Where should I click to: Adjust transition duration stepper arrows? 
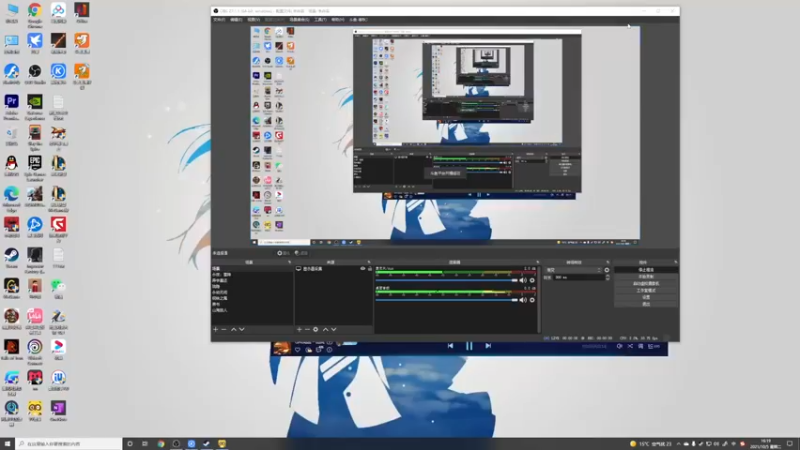pos(607,277)
